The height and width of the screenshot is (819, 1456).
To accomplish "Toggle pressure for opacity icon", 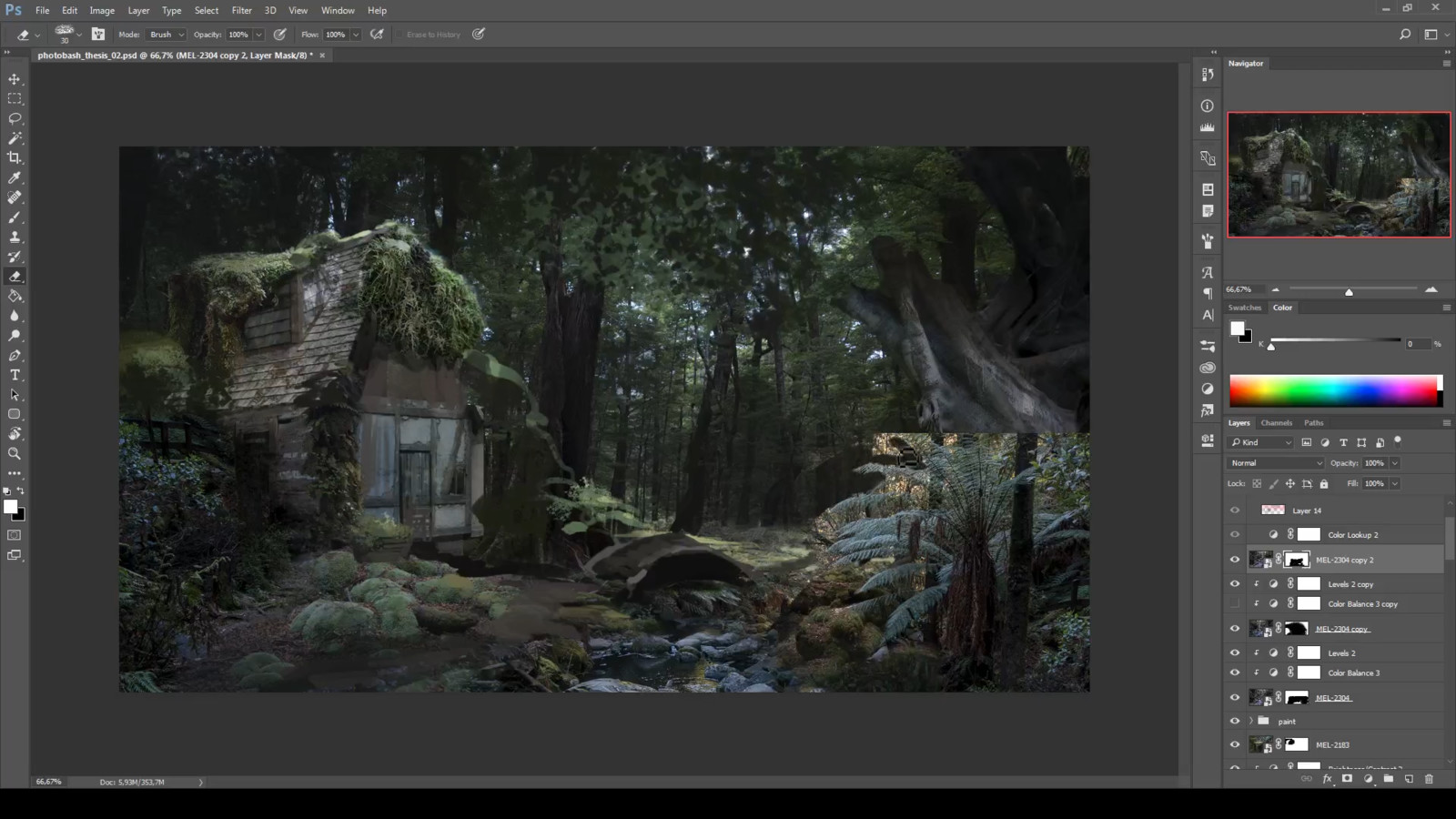I will 280,35.
